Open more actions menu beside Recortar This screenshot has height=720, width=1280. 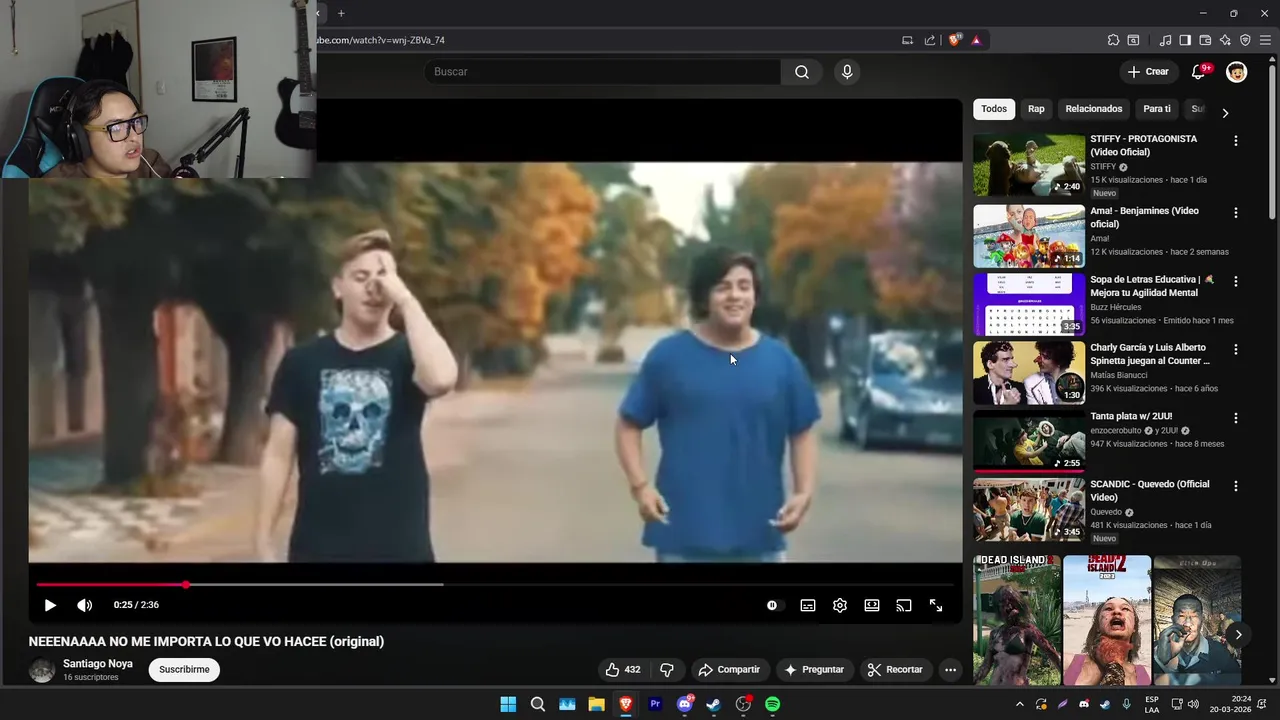[x=951, y=670]
